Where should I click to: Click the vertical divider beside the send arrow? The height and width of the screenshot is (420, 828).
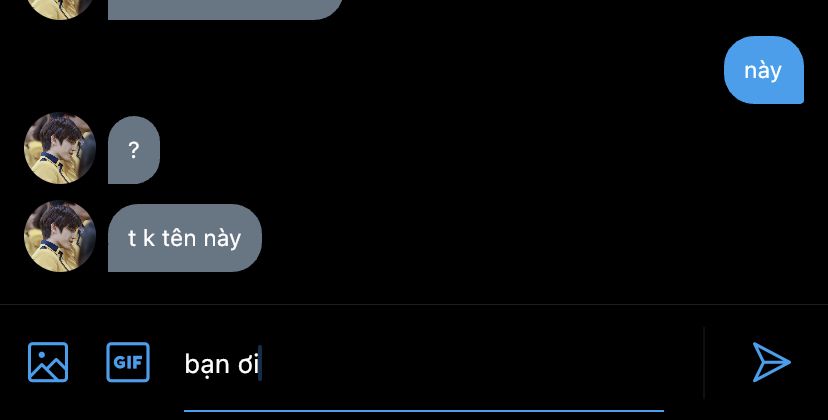(704, 363)
